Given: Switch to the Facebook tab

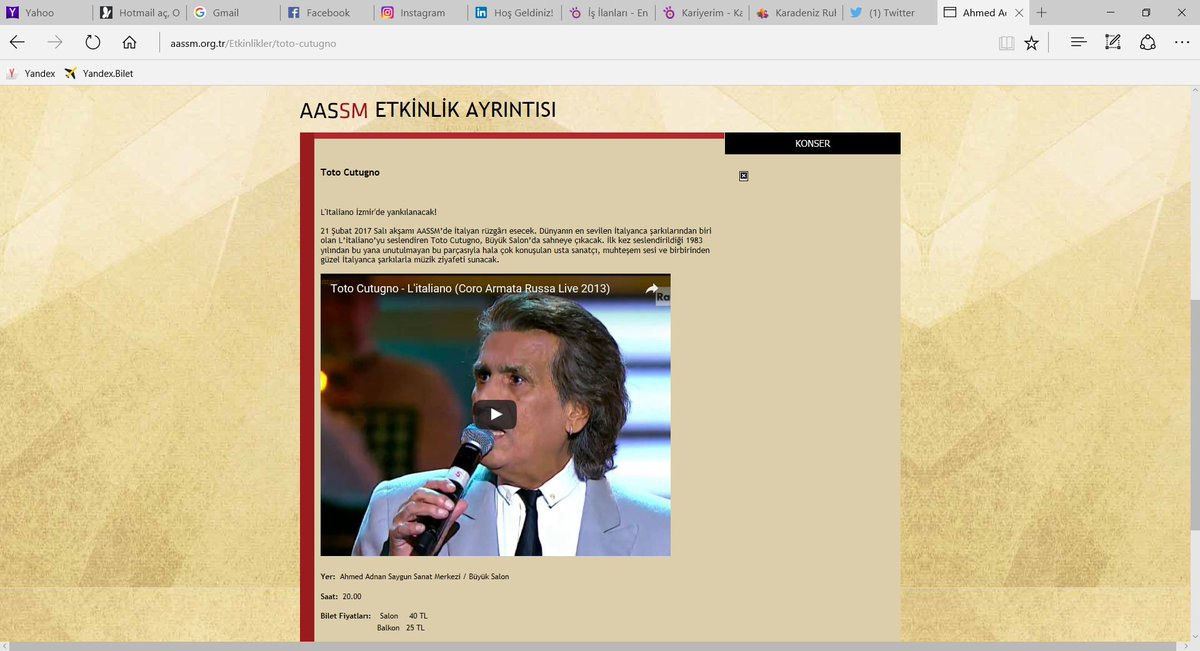Looking at the screenshot, I should click(x=320, y=13).
